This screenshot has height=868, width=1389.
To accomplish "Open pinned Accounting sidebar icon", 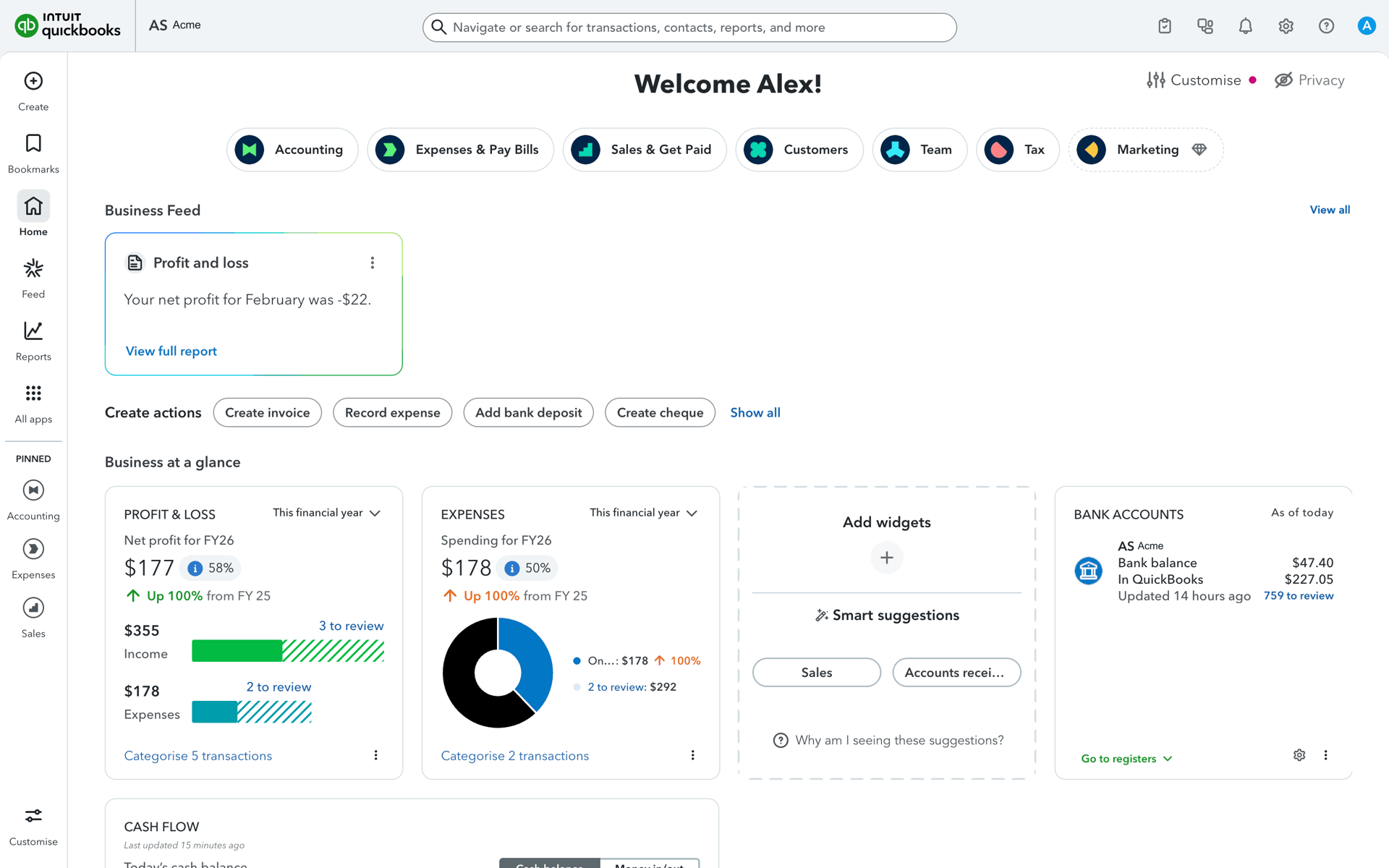I will click(x=33, y=490).
